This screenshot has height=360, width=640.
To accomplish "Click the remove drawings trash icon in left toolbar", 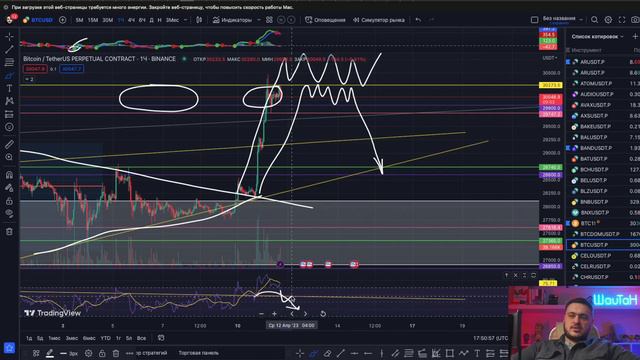I will pos(9,231).
